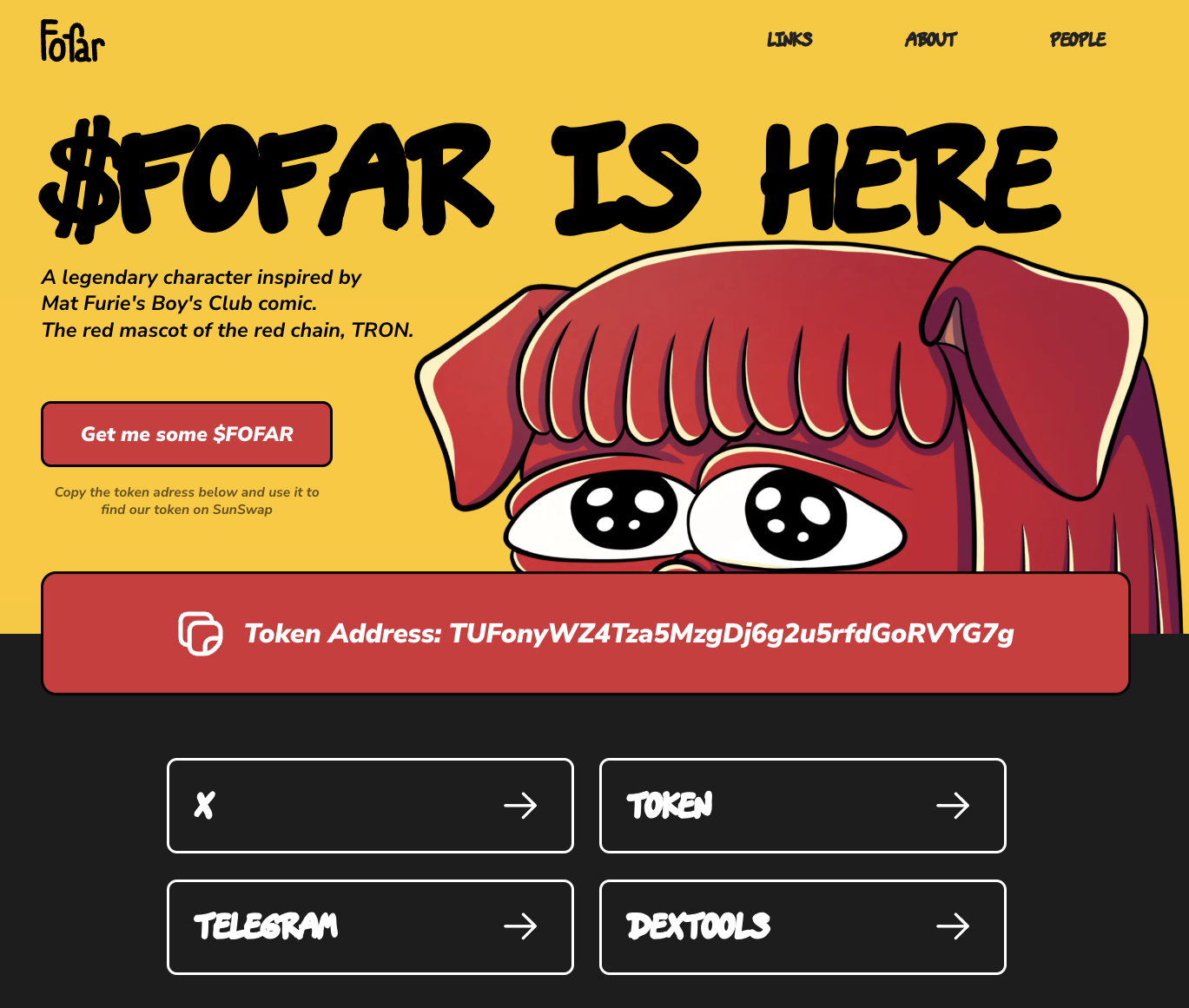Open the Telegram link card
1189x1008 pixels.
pos(370,927)
